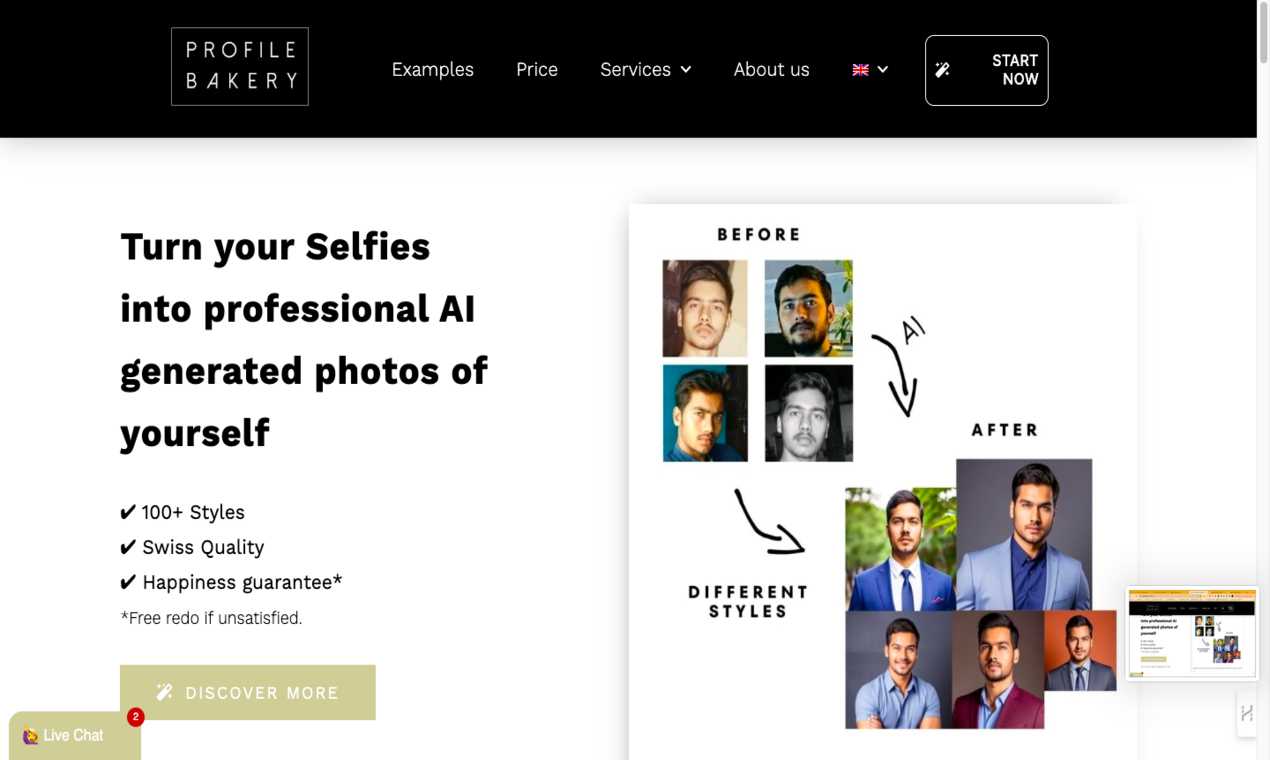Expand the Services dropdown
This screenshot has width=1270, height=760.
(645, 69)
